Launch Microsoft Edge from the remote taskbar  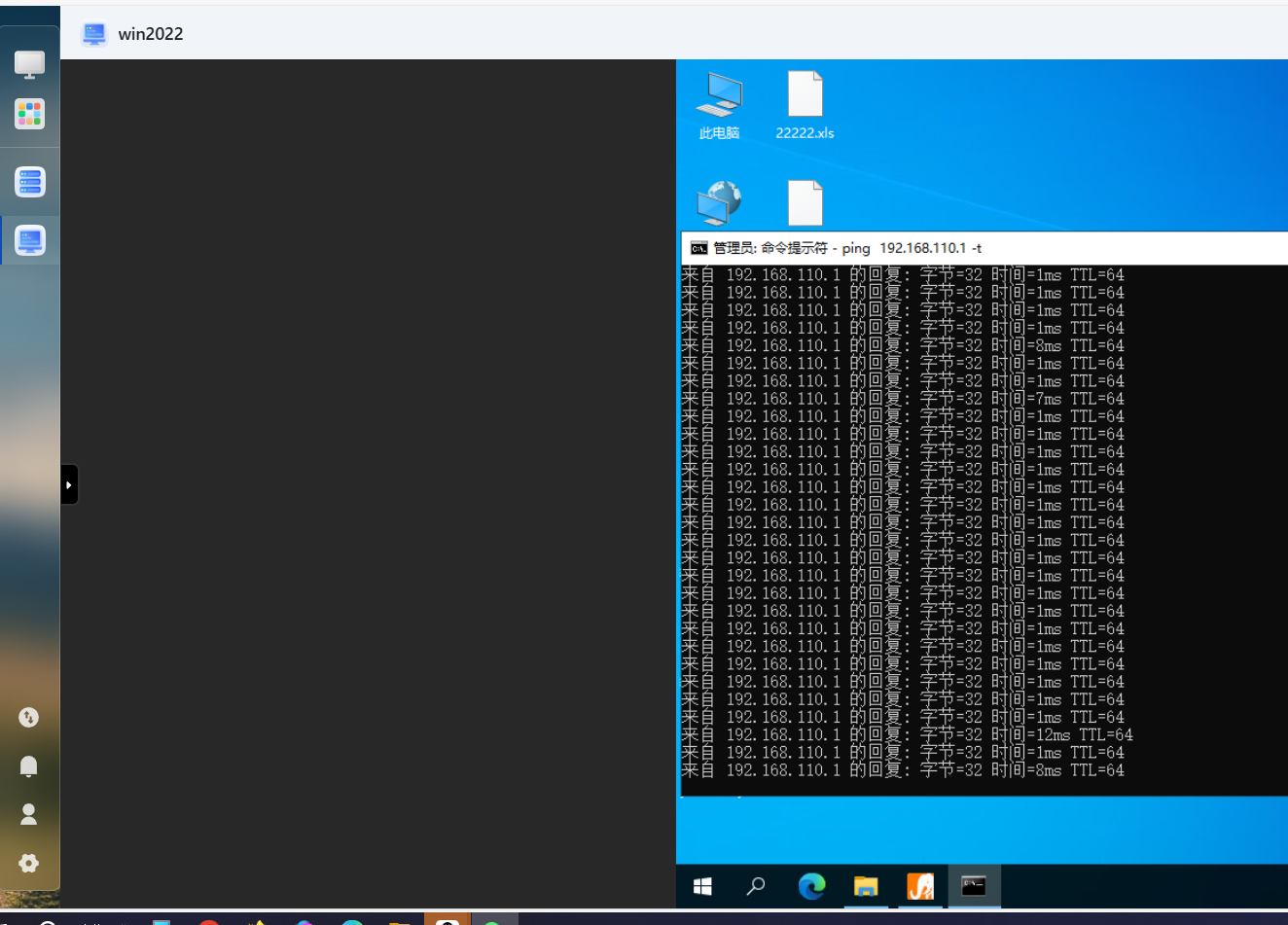(x=811, y=886)
